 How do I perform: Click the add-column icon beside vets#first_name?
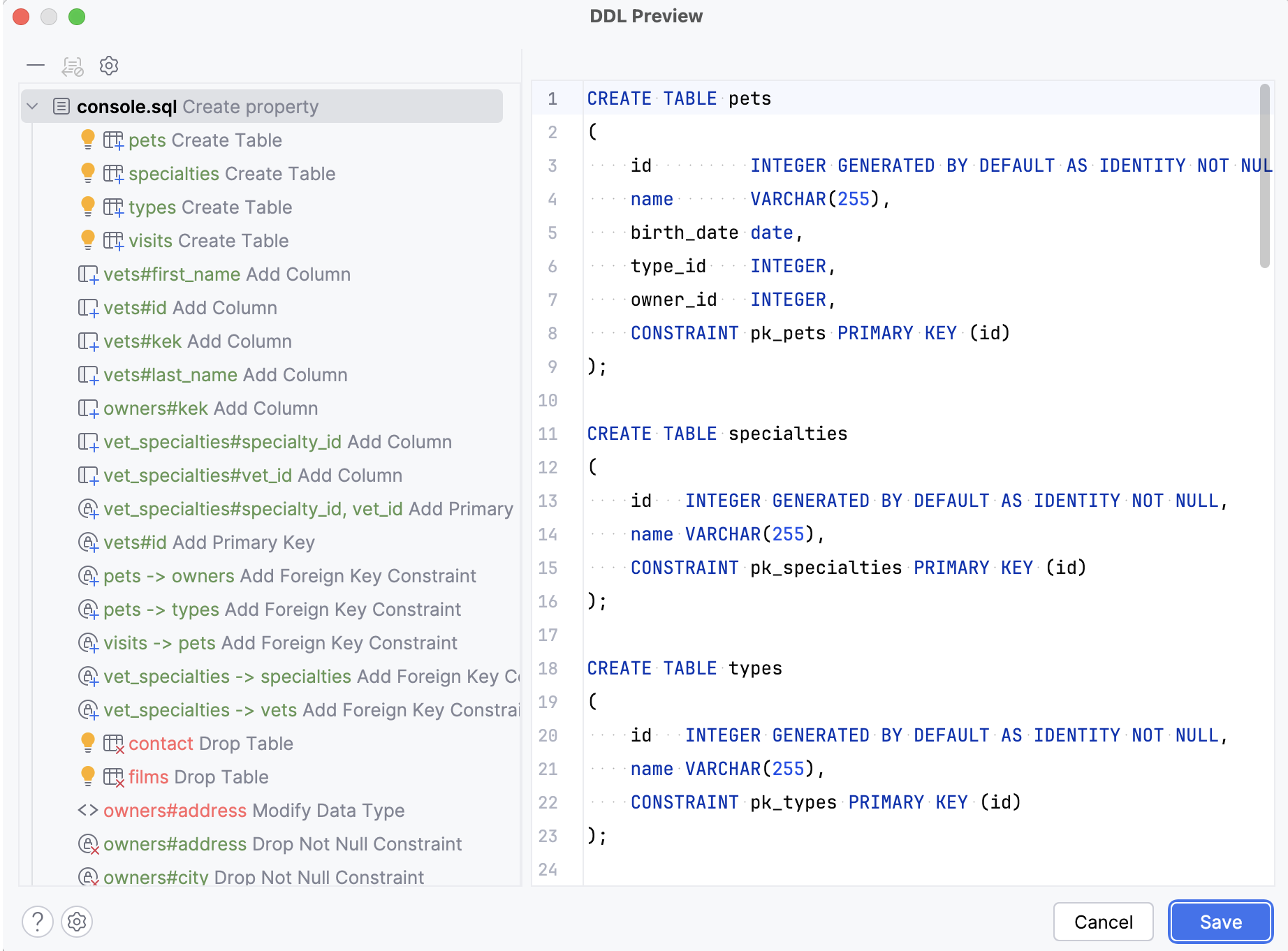click(x=87, y=274)
